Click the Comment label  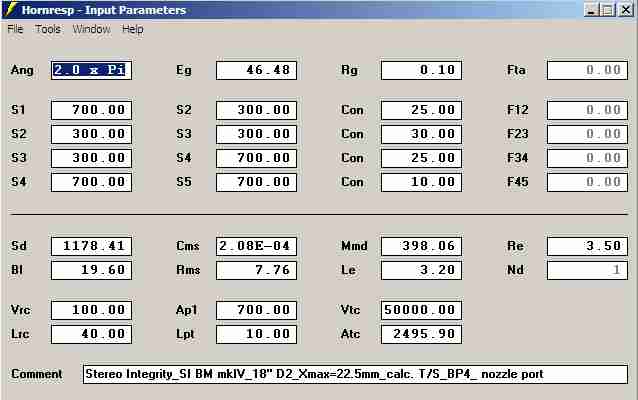tap(37, 374)
